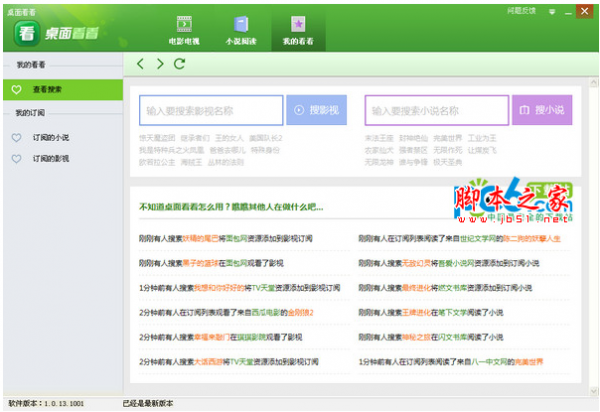Open 八一中文网 source link

pyautogui.click(x=489, y=362)
